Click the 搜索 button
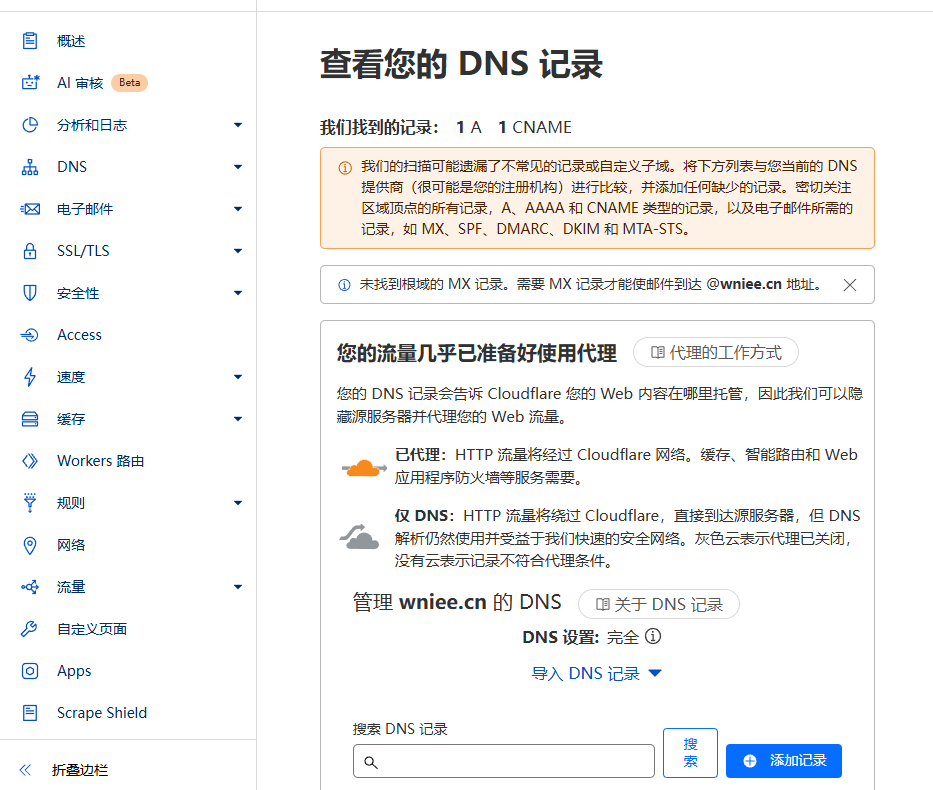Screen dimensions: 933x790 690,753
